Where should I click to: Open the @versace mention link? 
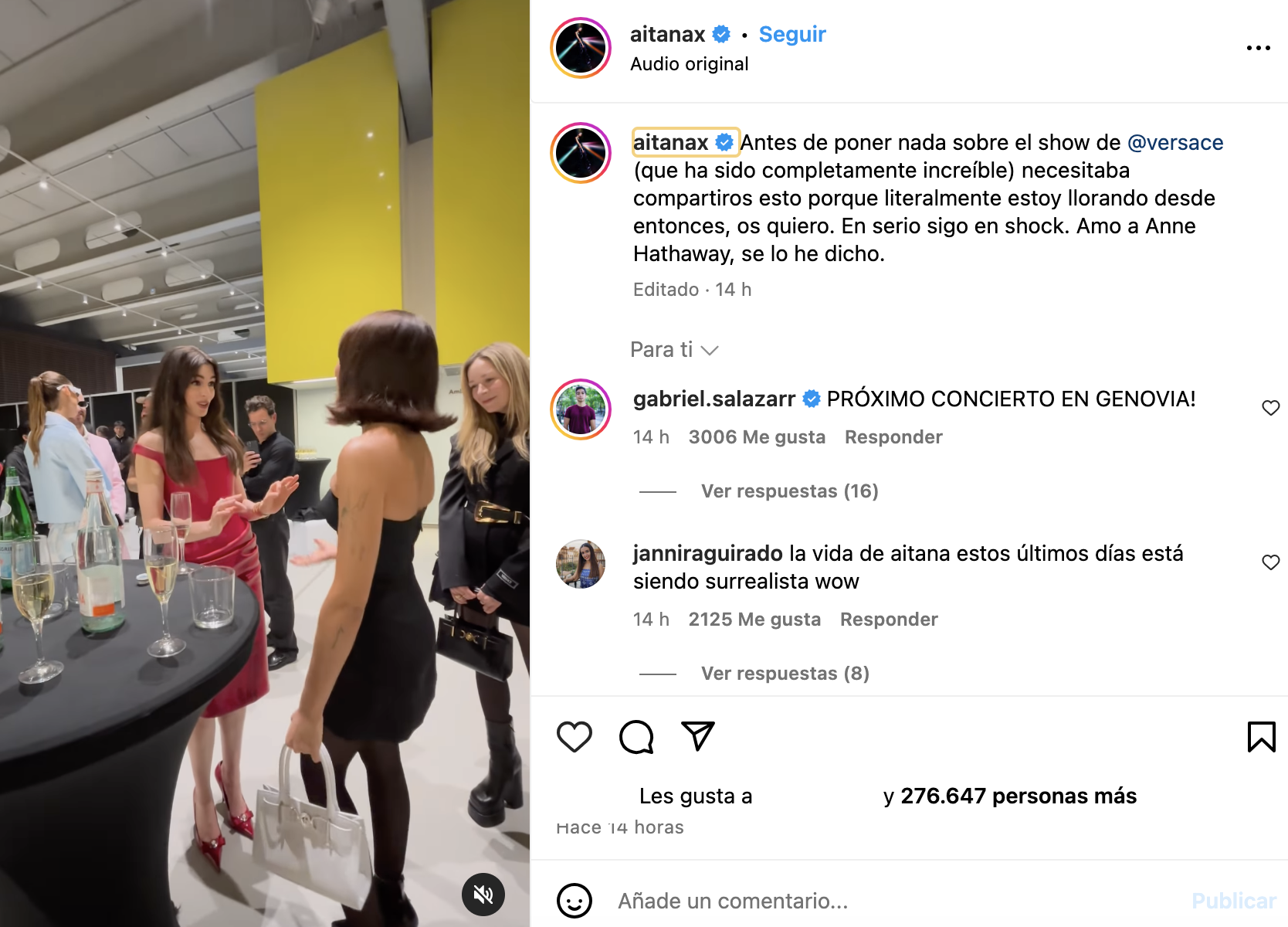pos(1175,142)
